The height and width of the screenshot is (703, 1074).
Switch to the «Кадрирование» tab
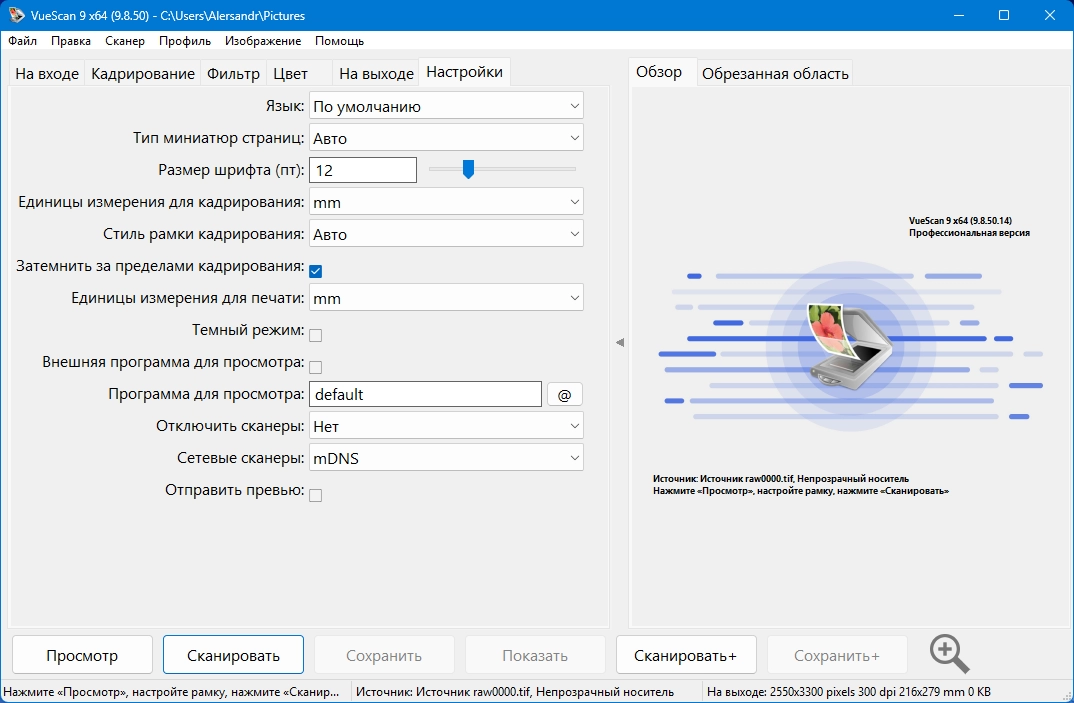(x=142, y=74)
